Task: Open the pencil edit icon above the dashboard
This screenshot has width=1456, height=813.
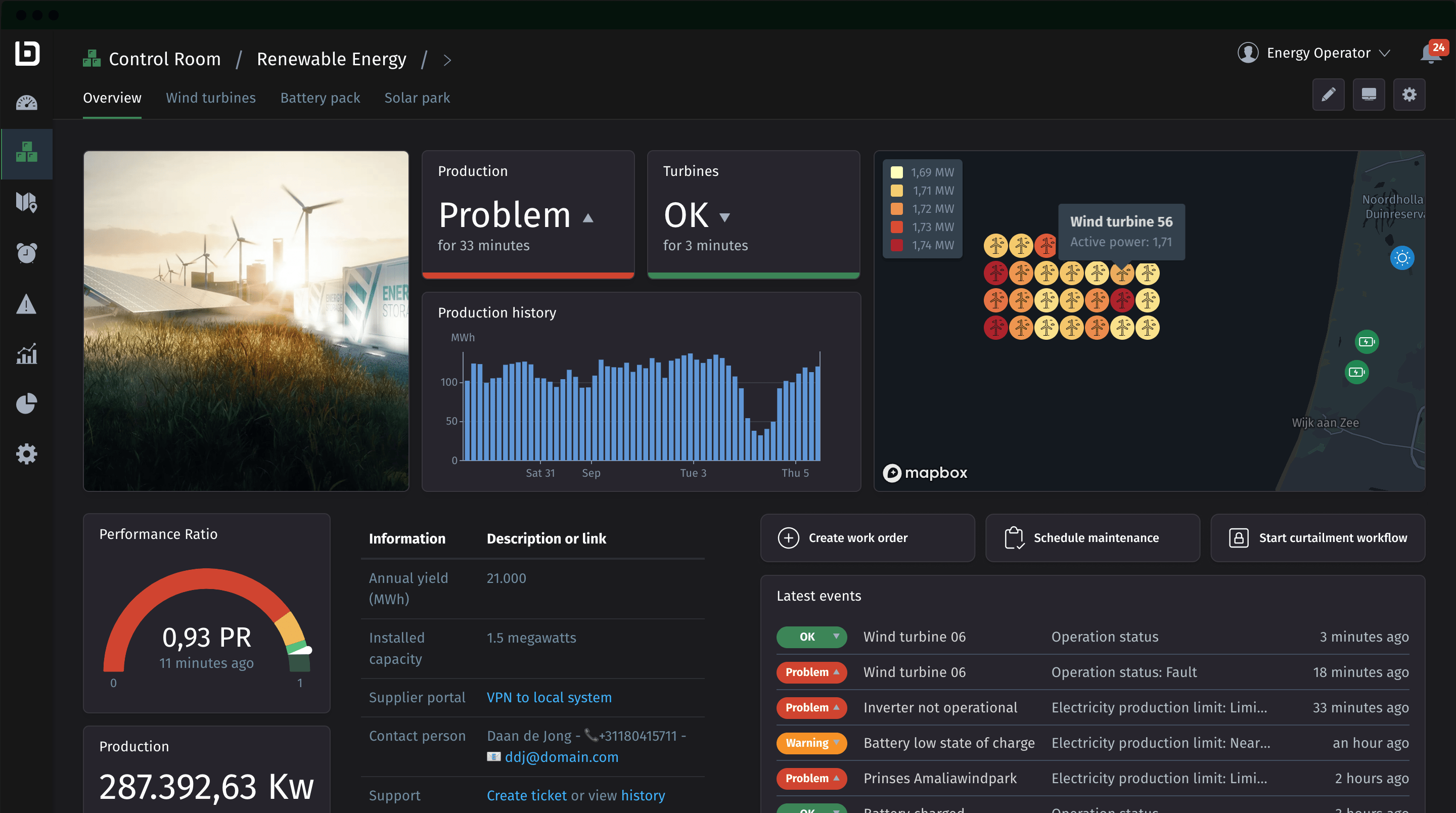Action: 1328,95
